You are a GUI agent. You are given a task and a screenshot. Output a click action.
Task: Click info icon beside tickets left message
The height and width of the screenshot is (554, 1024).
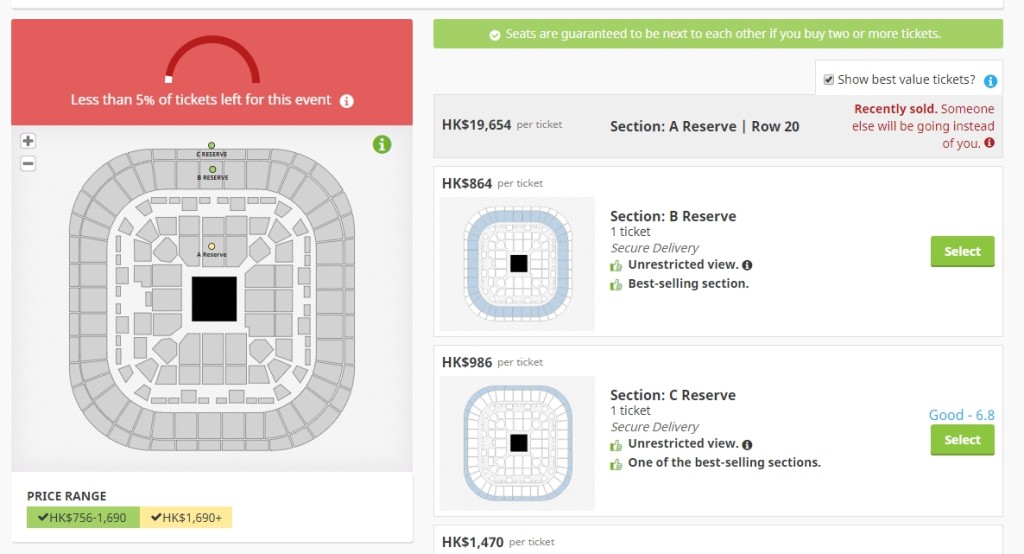click(x=347, y=101)
